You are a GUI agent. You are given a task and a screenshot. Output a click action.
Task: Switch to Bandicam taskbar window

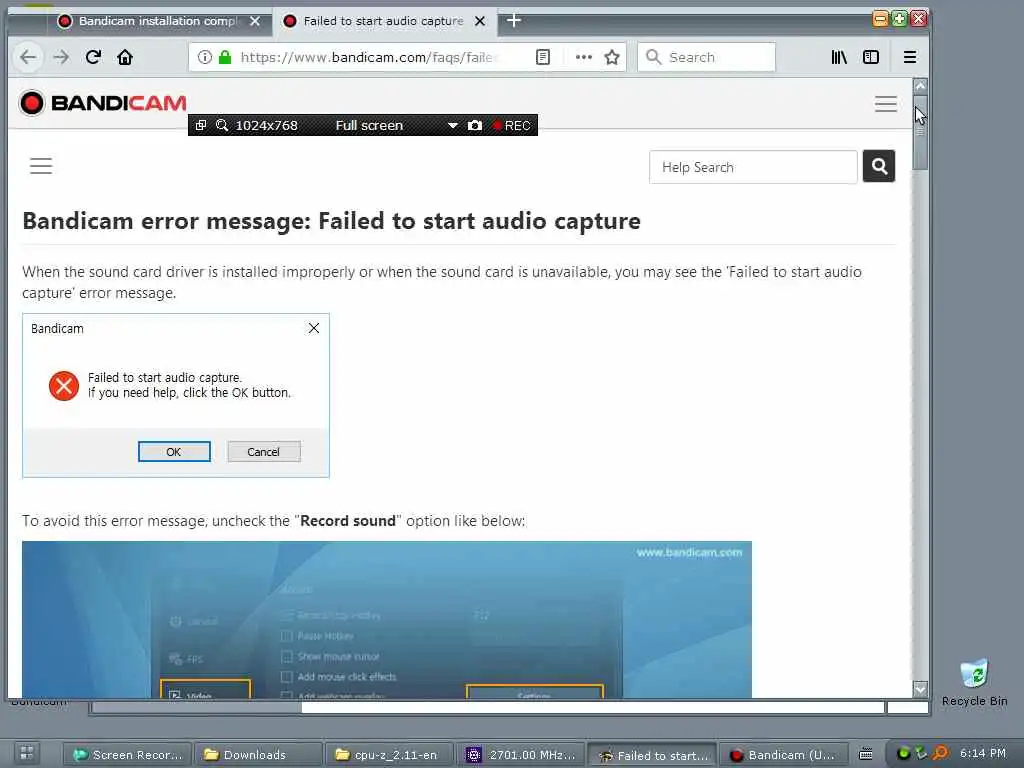[x=783, y=755]
